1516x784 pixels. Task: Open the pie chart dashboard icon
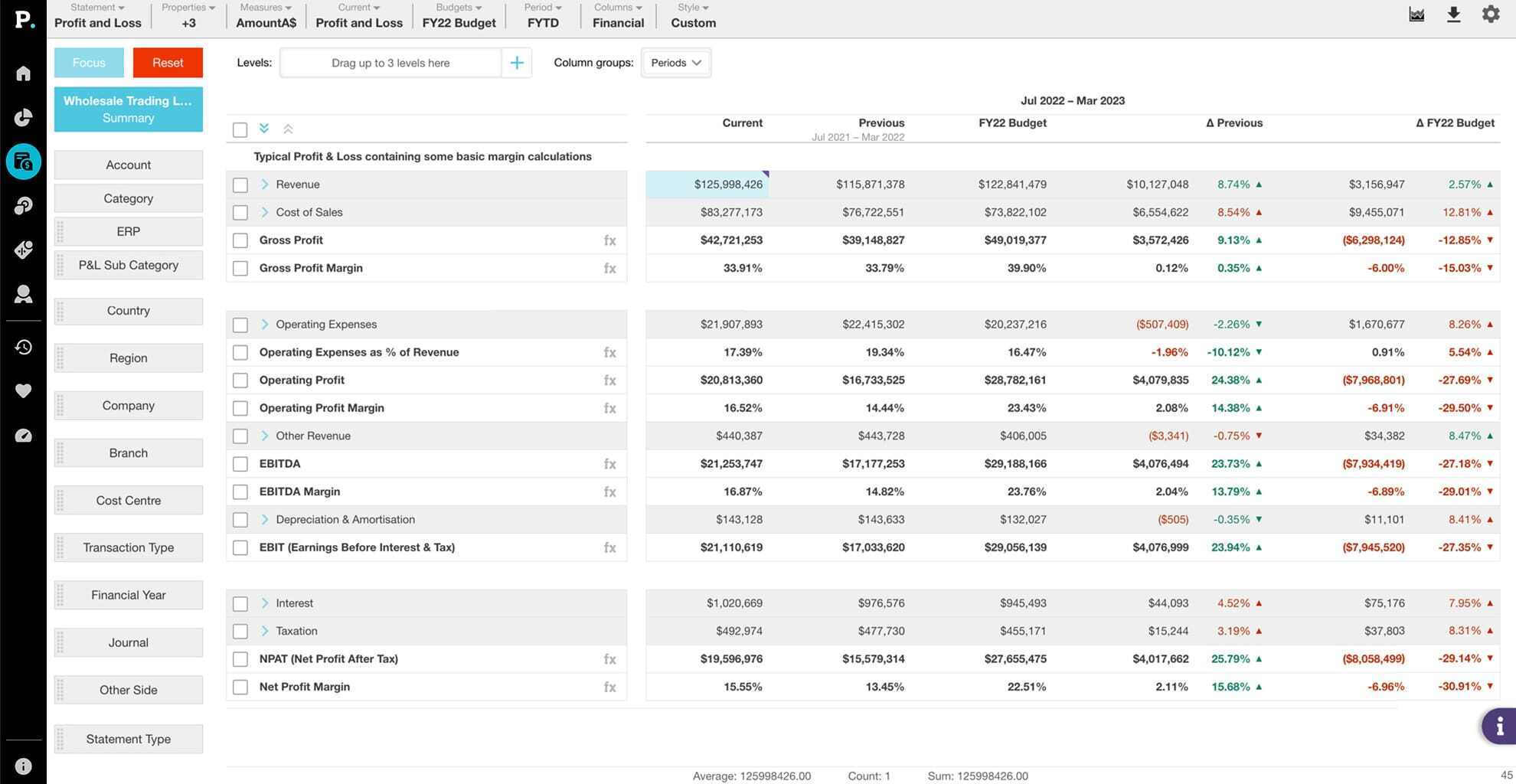pos(23,117)
